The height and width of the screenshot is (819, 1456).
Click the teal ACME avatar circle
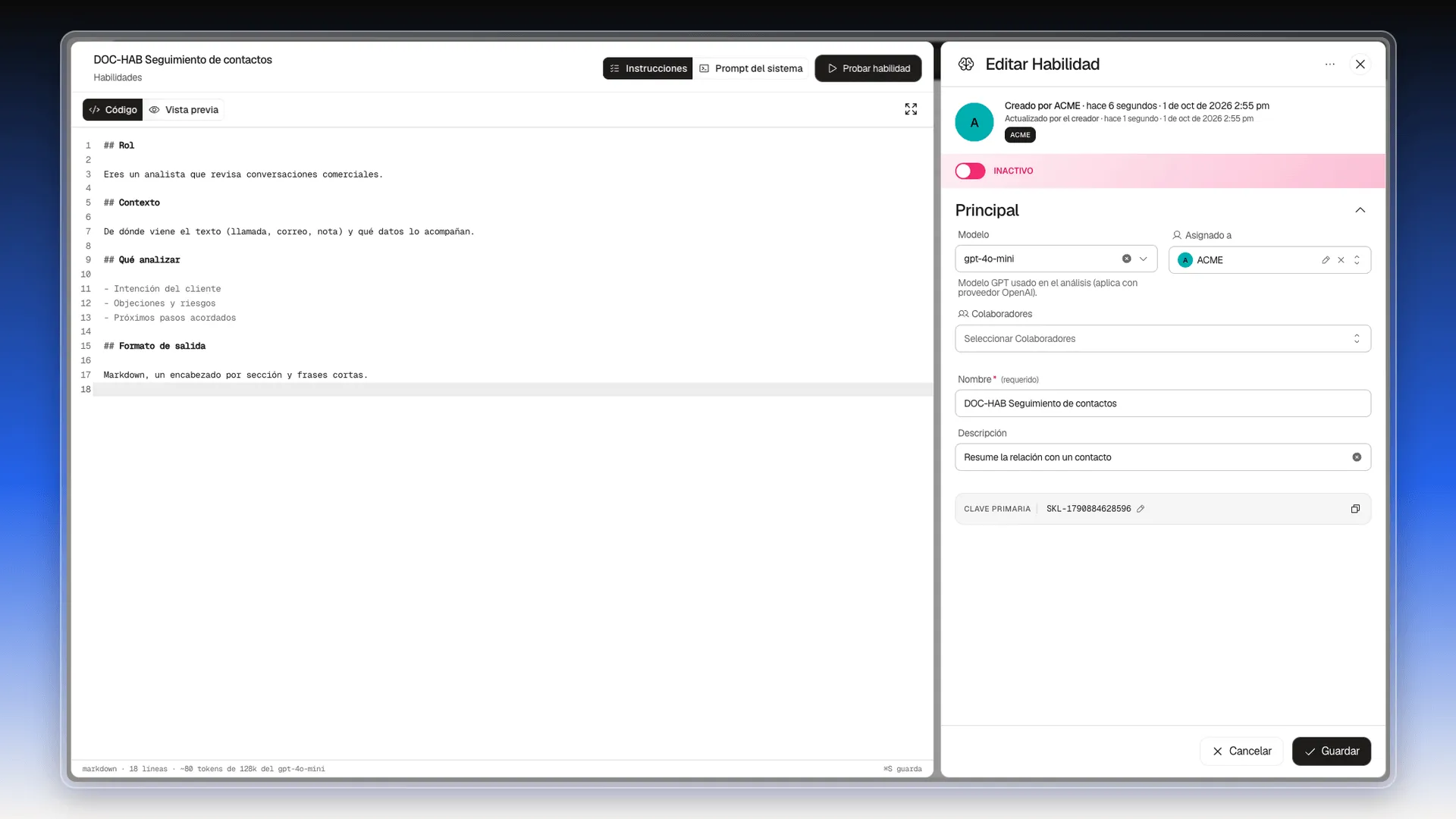974,122
